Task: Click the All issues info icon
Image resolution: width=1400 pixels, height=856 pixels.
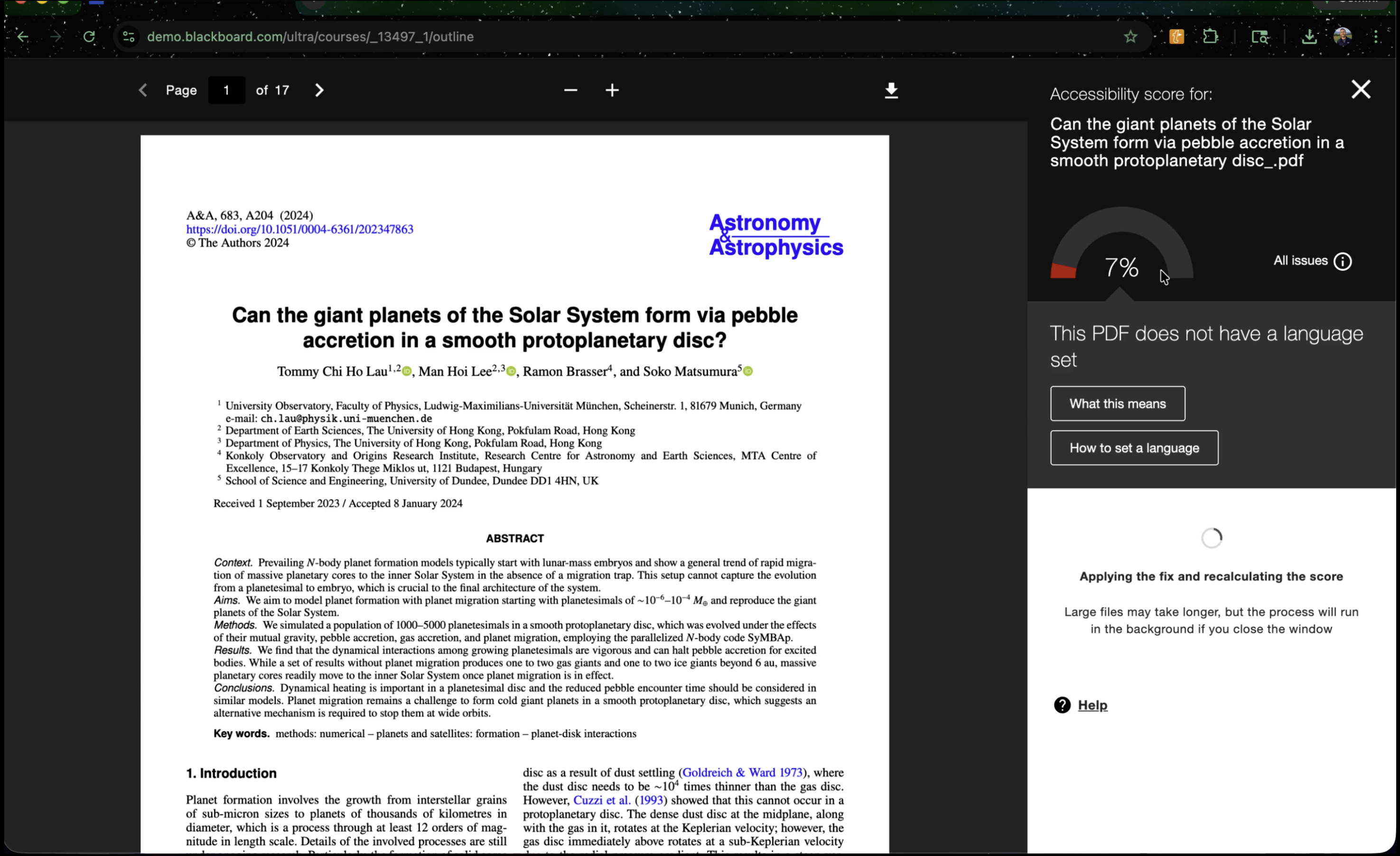Action: point(1343,261)
